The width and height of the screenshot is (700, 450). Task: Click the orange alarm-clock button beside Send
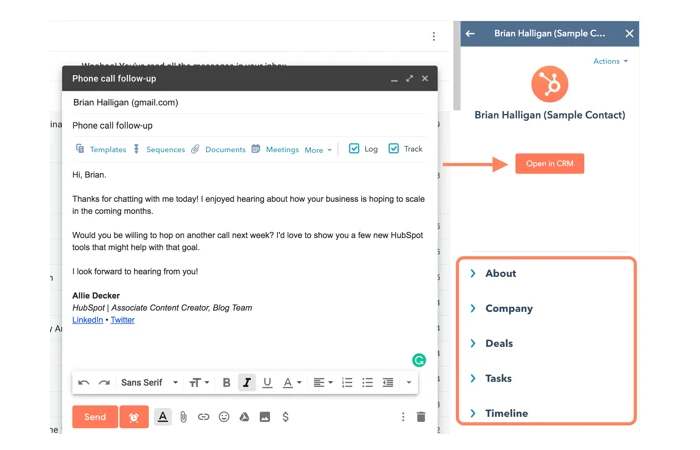[134, 417]
